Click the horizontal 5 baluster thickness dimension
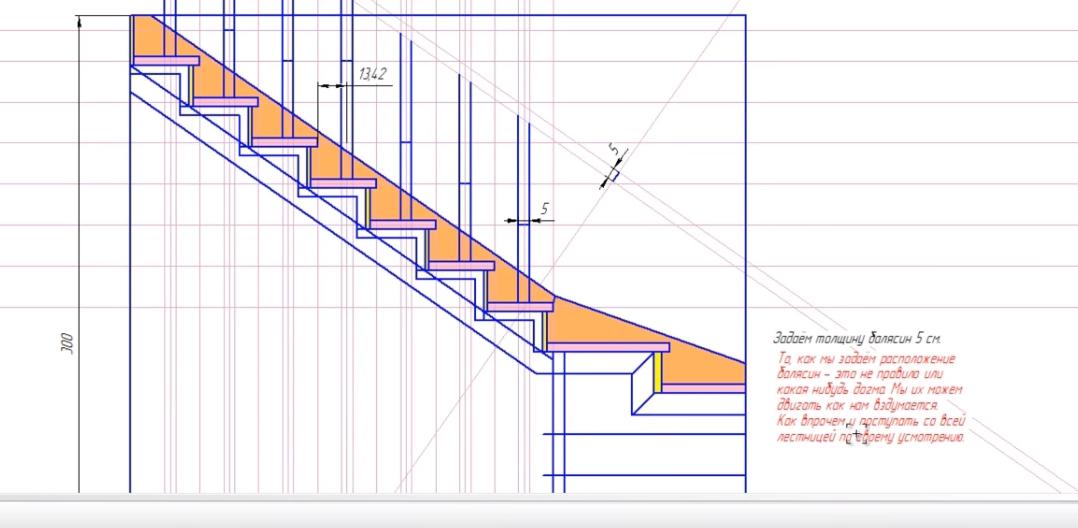Image resolution: width=1078 pixels, height=528 pixels. pos(544,209)
